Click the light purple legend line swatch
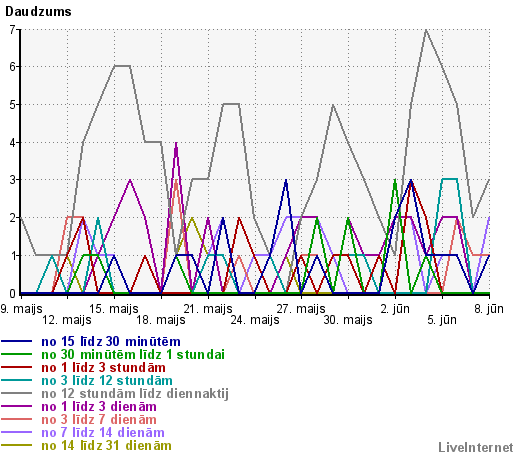520x457 pixels. click(x=17, y=432)
